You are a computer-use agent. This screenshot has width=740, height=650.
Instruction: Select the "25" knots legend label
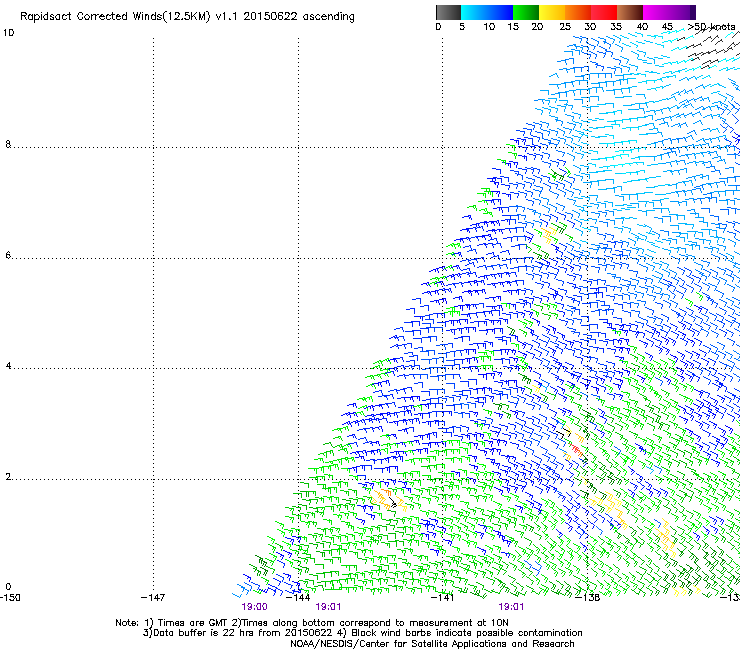click(x=565, y=27)
